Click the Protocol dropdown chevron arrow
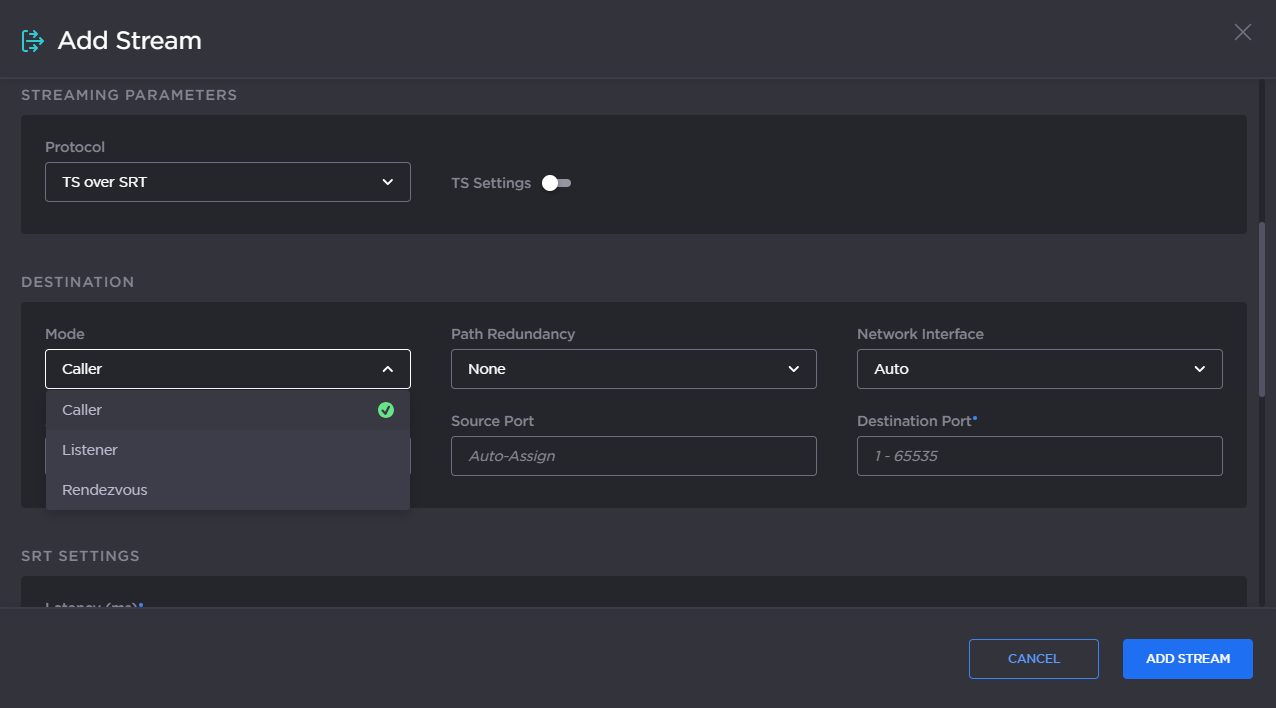Screen dimensions: 1276x708 coord(388,182)
